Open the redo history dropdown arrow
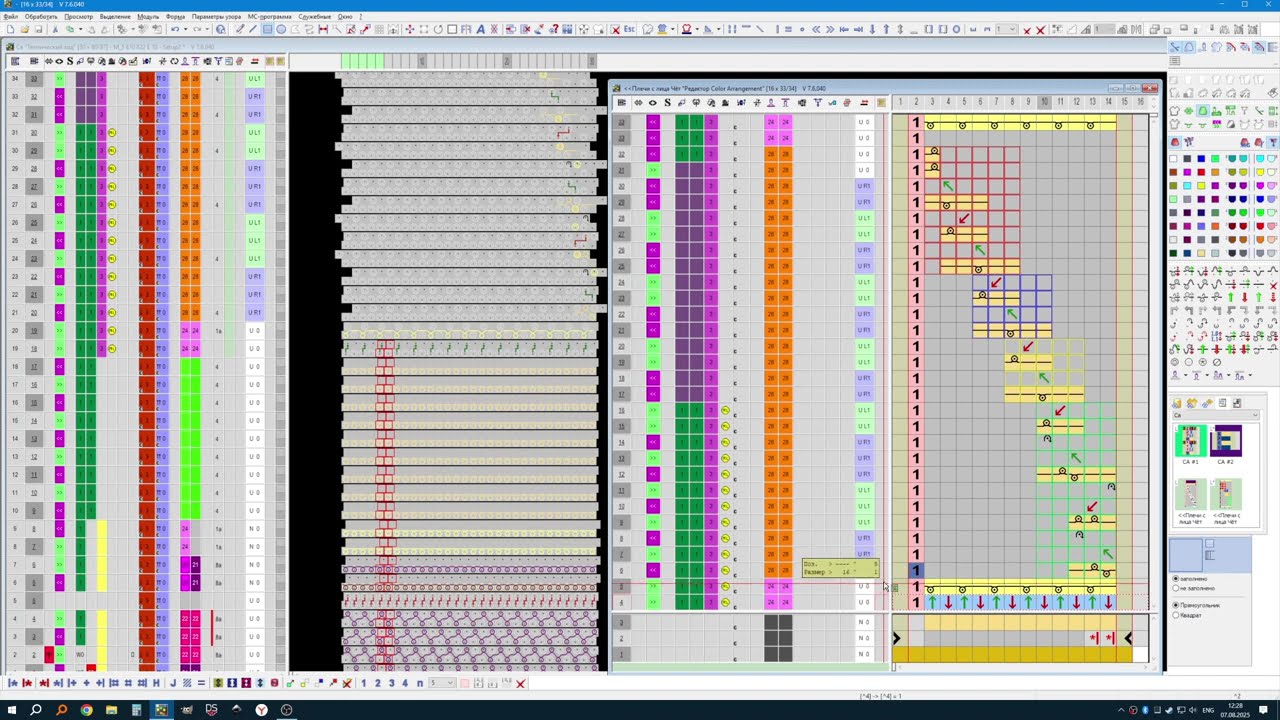The height and width of the screenshot is (720, 1280). (x=207, y=29)
